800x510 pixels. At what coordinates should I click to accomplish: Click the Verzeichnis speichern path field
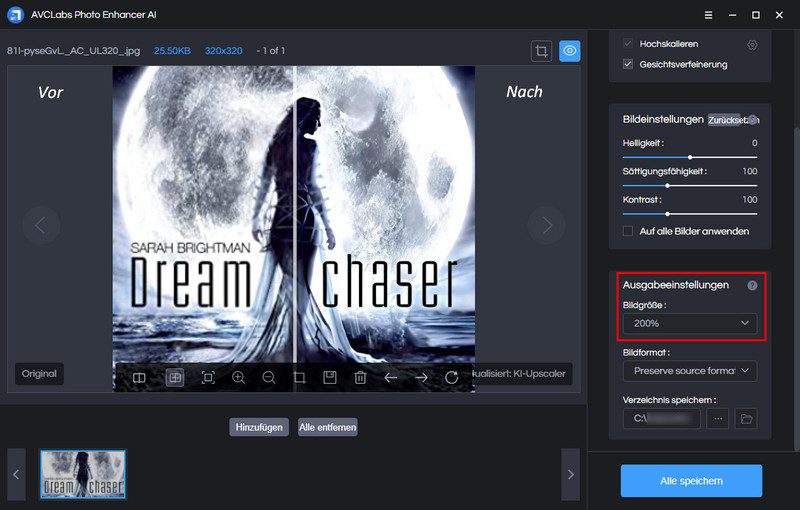click(662, 419)
